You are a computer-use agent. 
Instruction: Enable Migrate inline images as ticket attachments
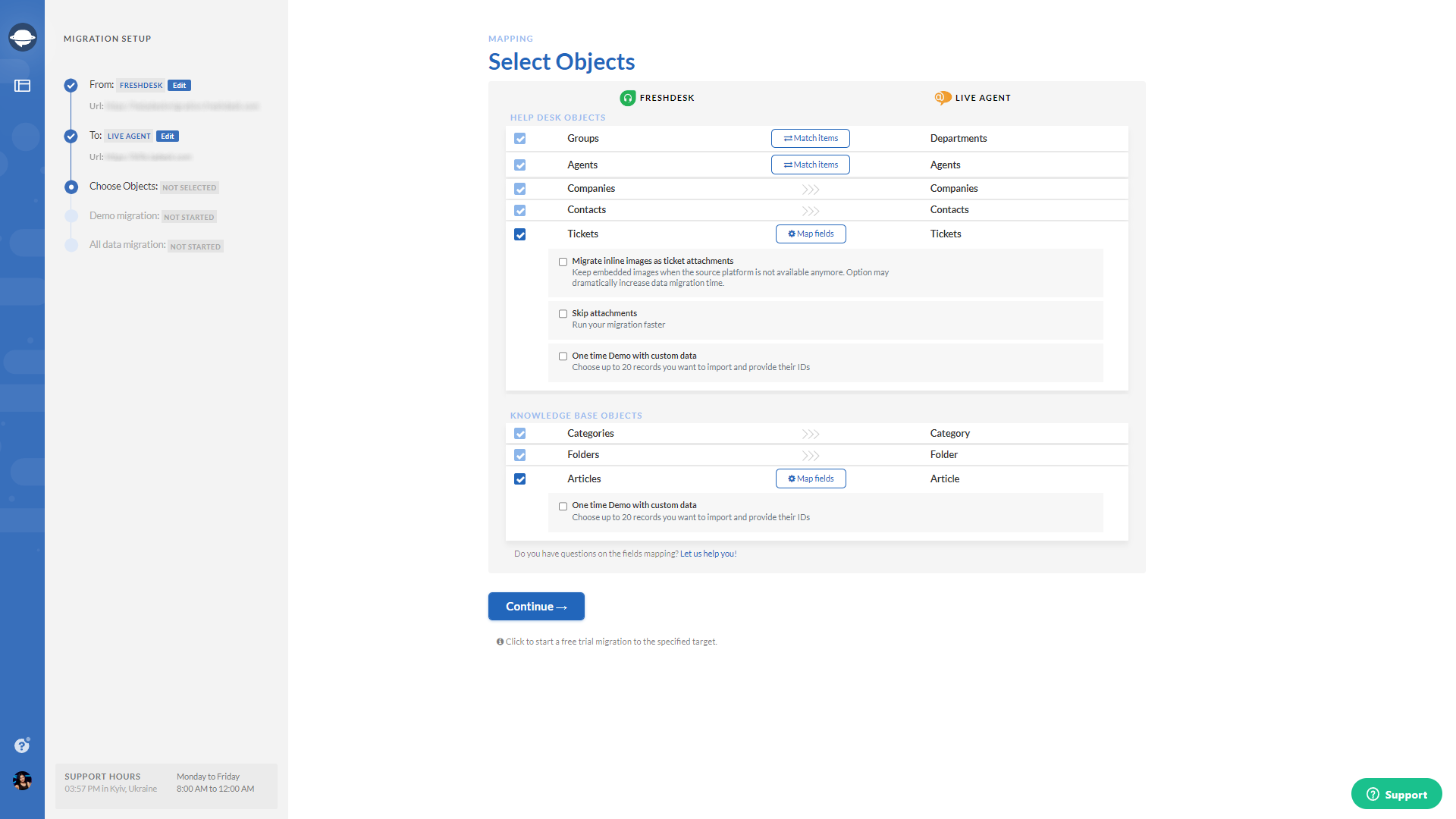pos(563,262)
